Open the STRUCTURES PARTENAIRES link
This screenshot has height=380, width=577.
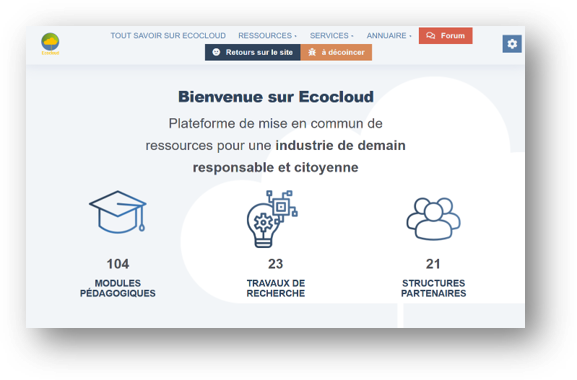[433, 288]
